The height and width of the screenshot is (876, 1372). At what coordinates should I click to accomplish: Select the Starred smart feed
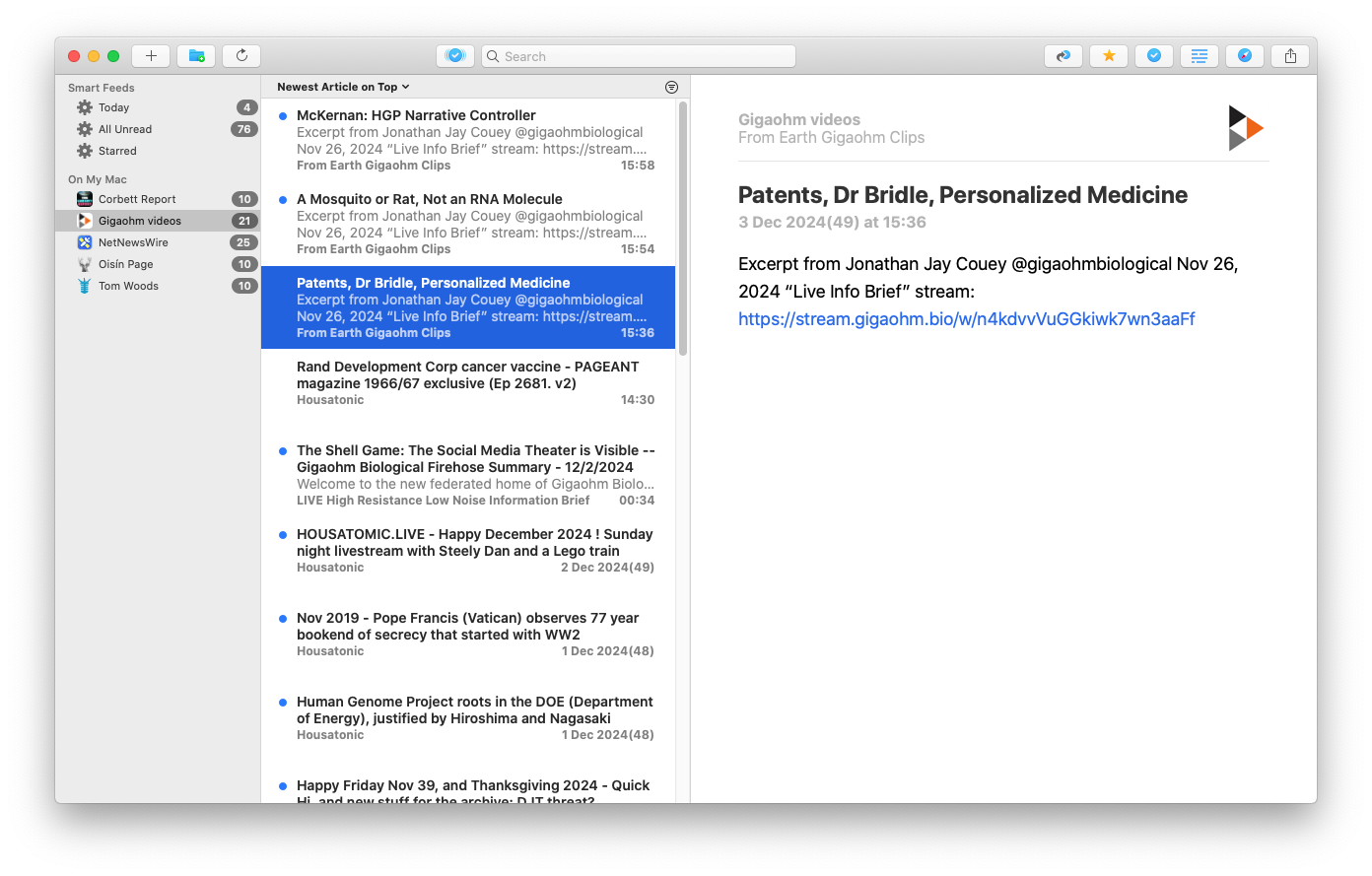pyautogui.click(x=158, y=151)
